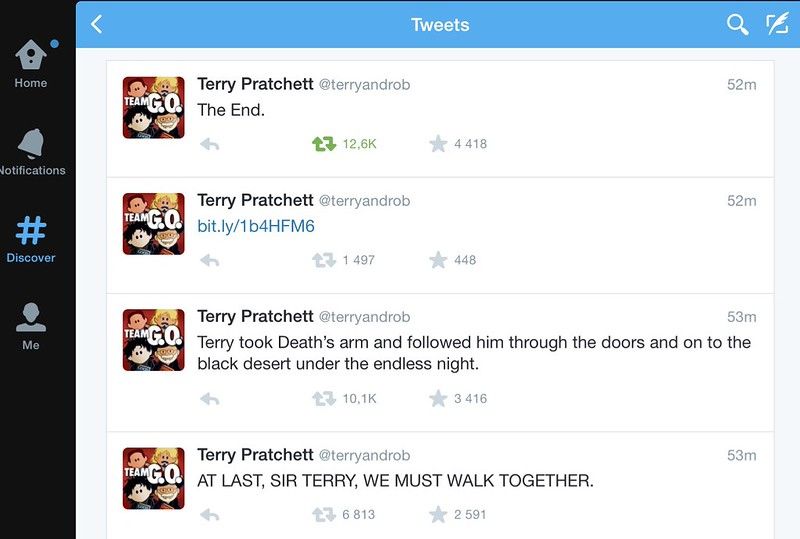This screenshot has width=800, height=539.
Task: Open Notifications from the sidebar
Action: [x=32, y=152]
